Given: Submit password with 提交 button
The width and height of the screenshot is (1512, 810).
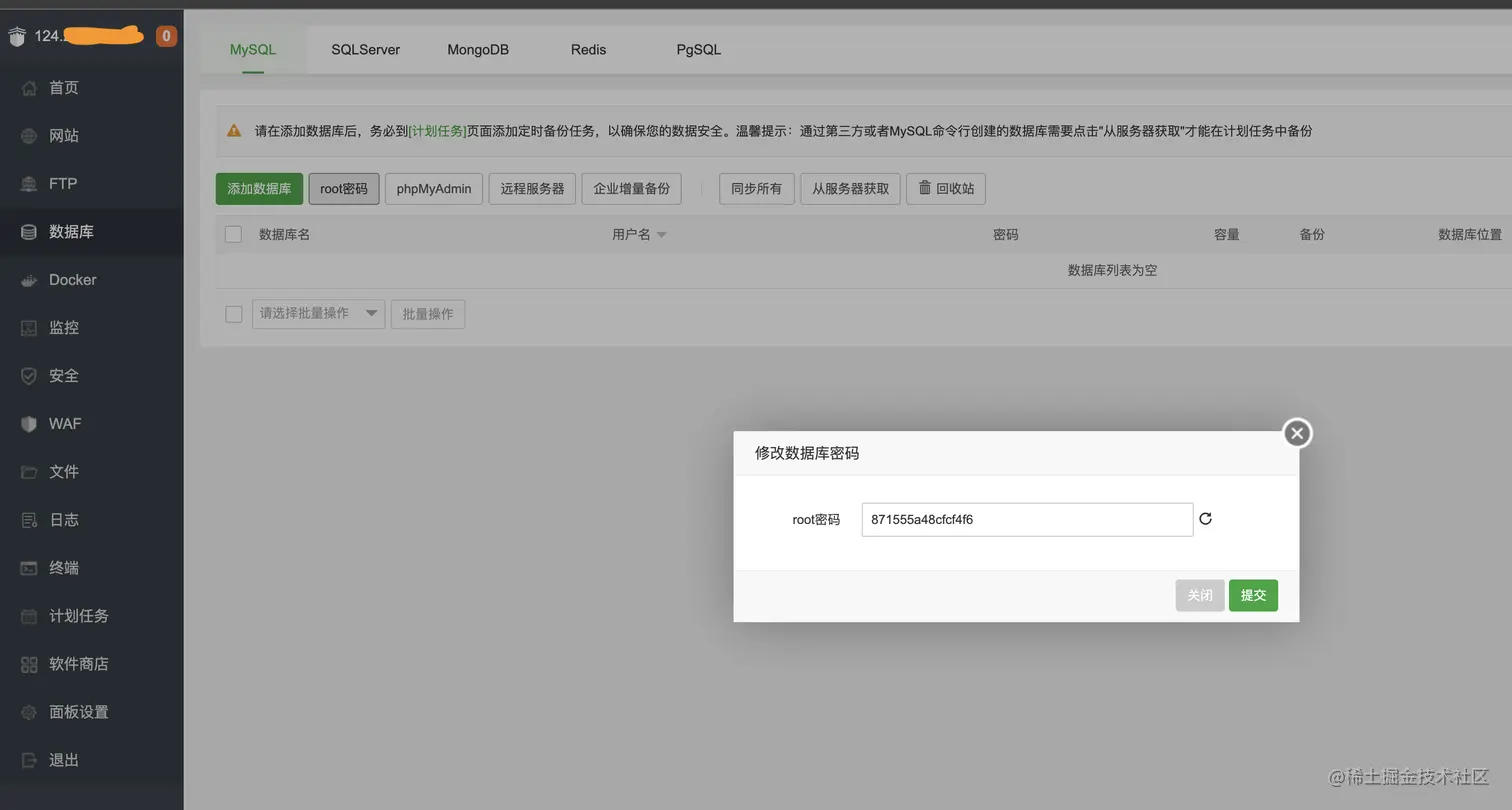Looking at the screenshot, I should [1253, 596].
